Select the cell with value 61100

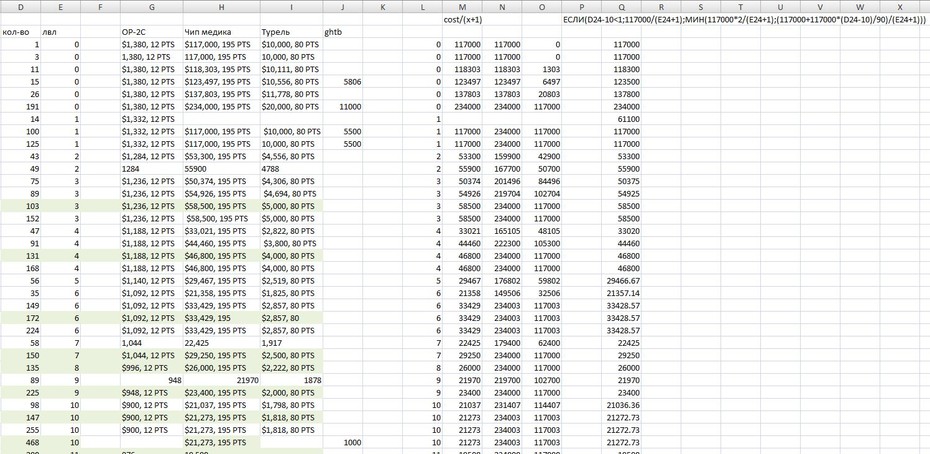[x=621, y=119]
